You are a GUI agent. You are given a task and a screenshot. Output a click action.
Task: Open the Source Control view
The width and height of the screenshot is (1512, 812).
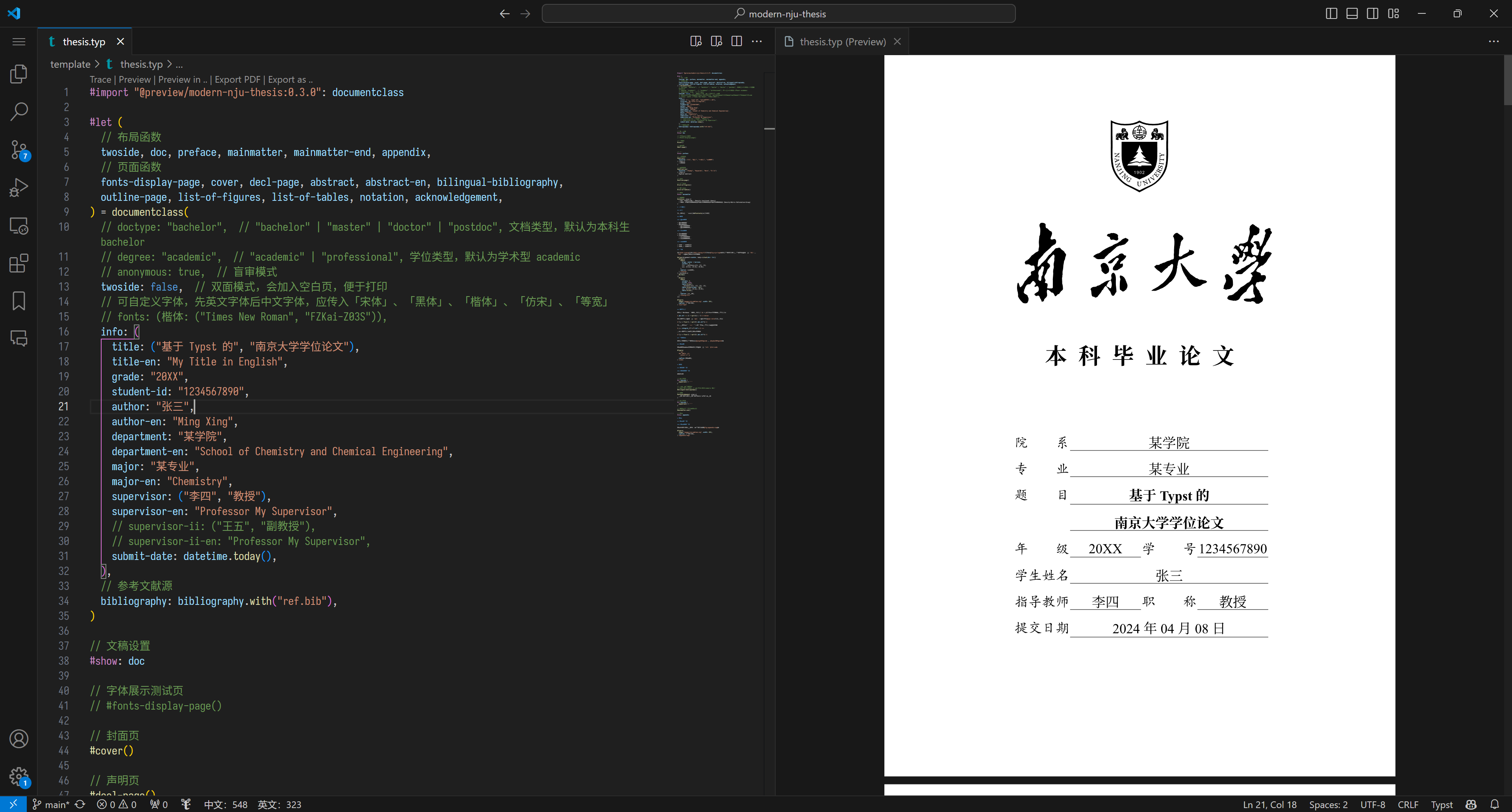[x=19, y=150]
